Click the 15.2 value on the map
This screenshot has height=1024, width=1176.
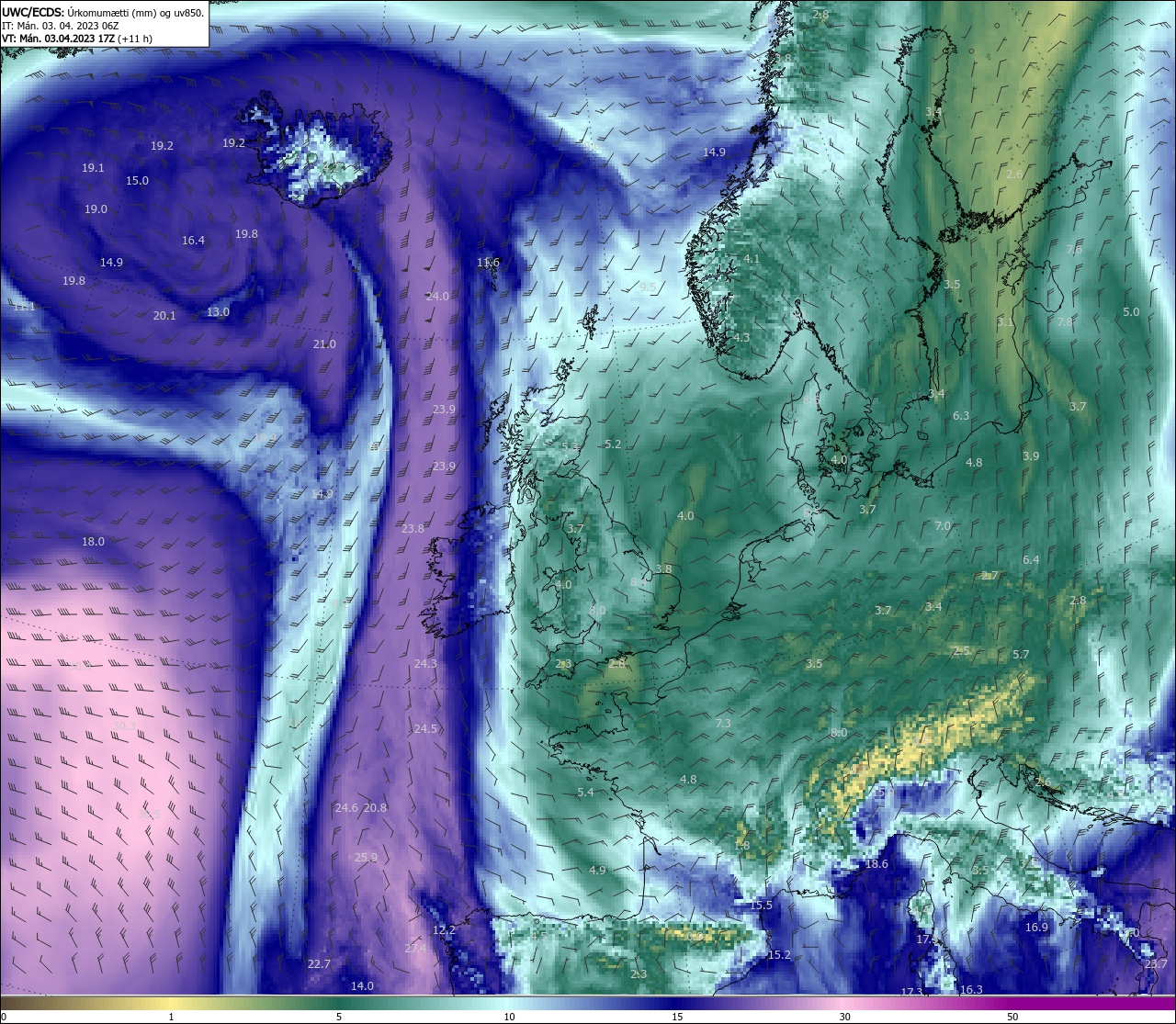pyautogui.click(x=779, y=955)
